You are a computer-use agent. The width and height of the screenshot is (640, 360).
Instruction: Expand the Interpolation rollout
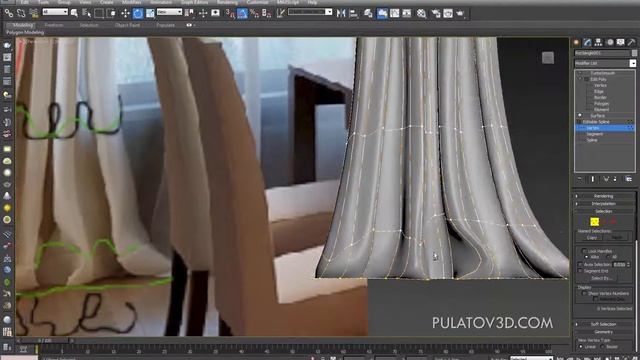[603, 204]
